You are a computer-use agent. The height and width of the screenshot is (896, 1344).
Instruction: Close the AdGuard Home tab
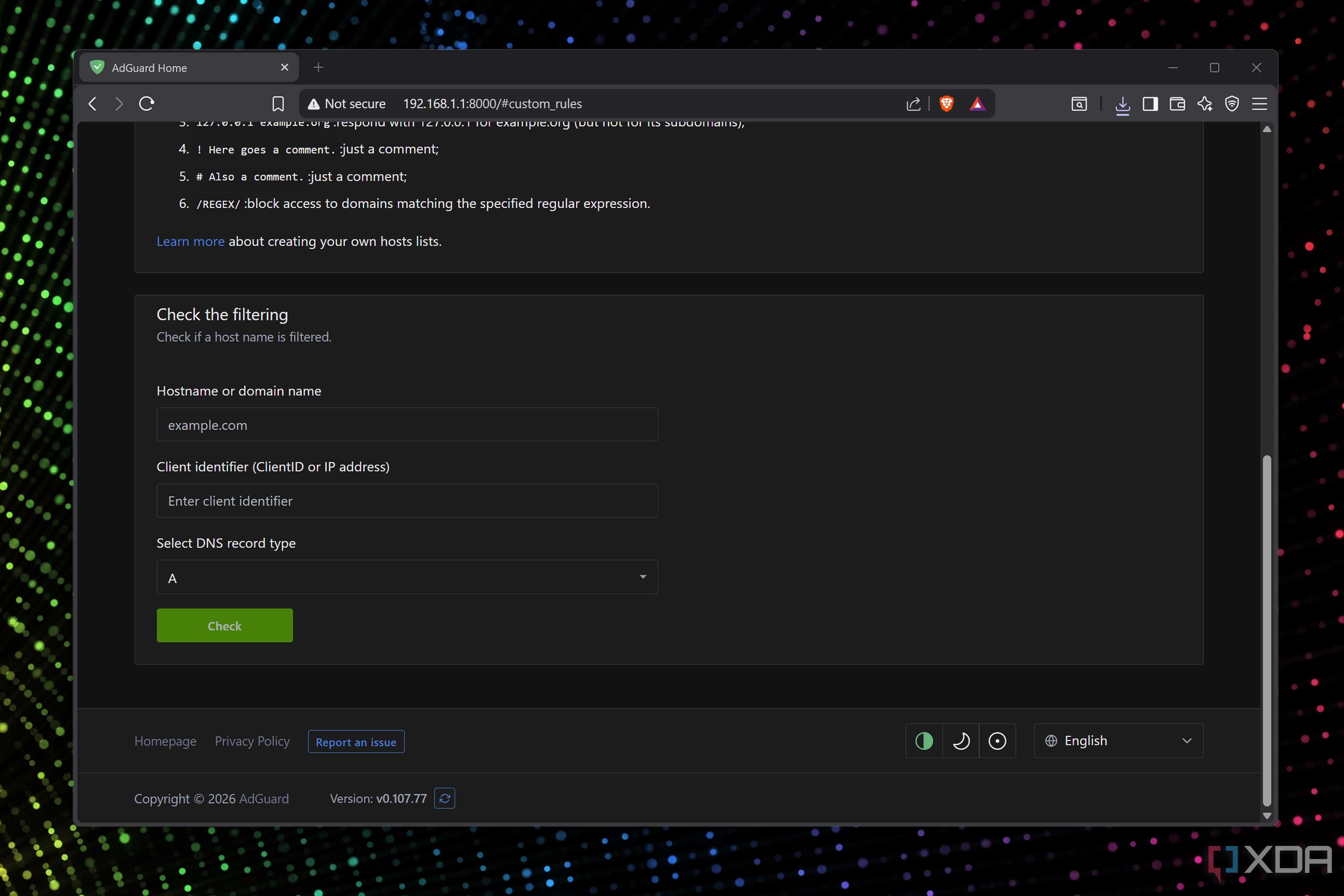285,68
